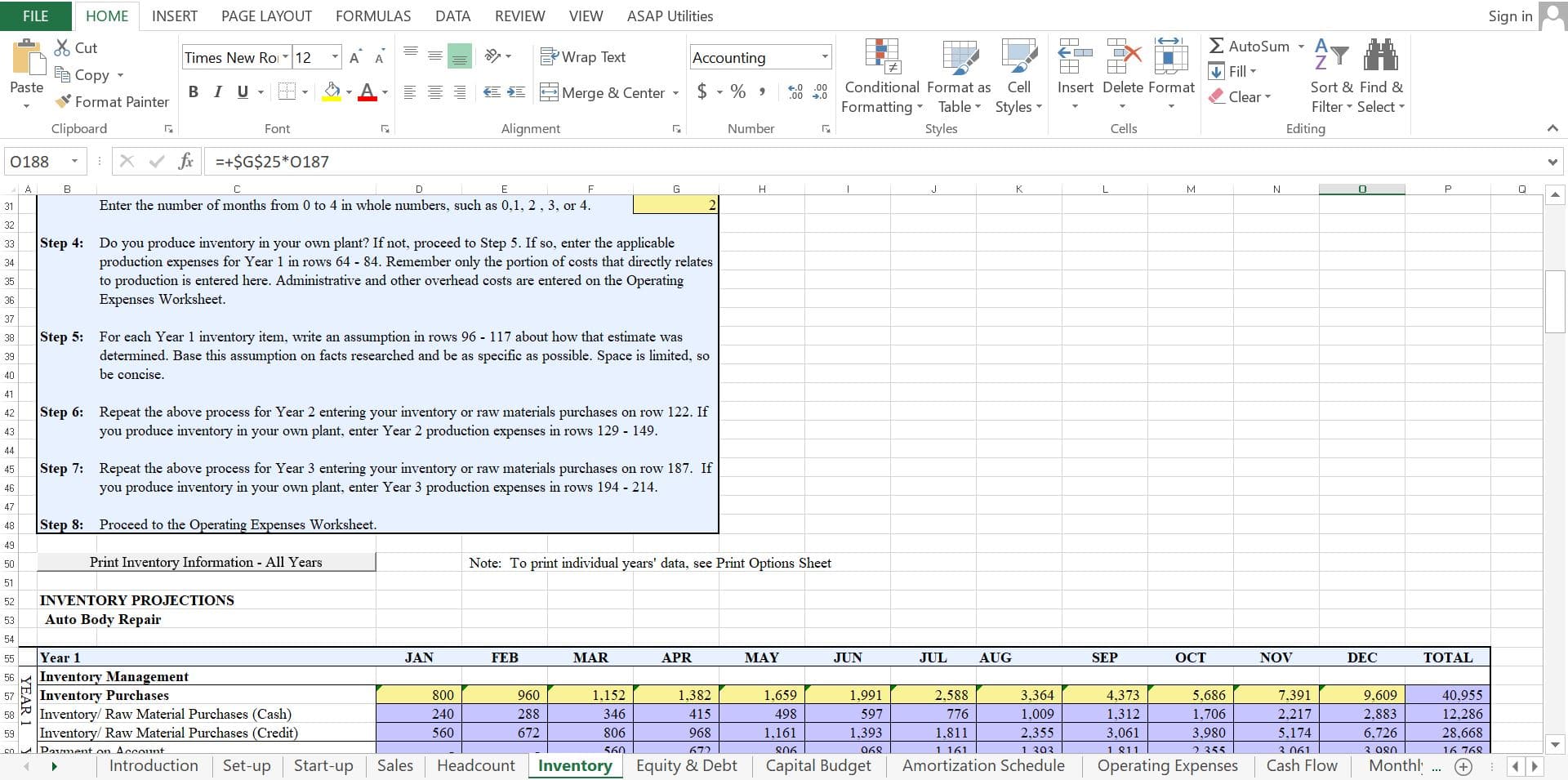Viewport: 1568px width, 780px height.
Task: Decrease decimal places
Action: point(821,91)
